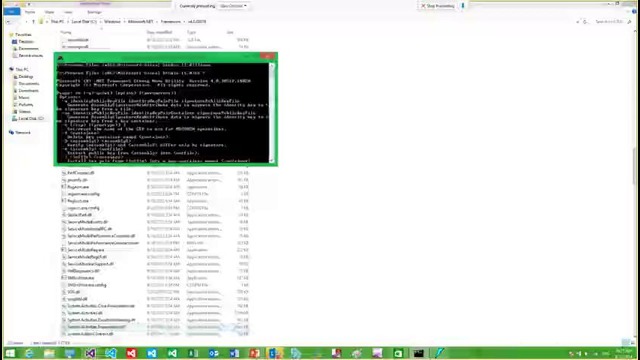
Task: Open the Currently presenting dropdown
Action: pos(233,6)
